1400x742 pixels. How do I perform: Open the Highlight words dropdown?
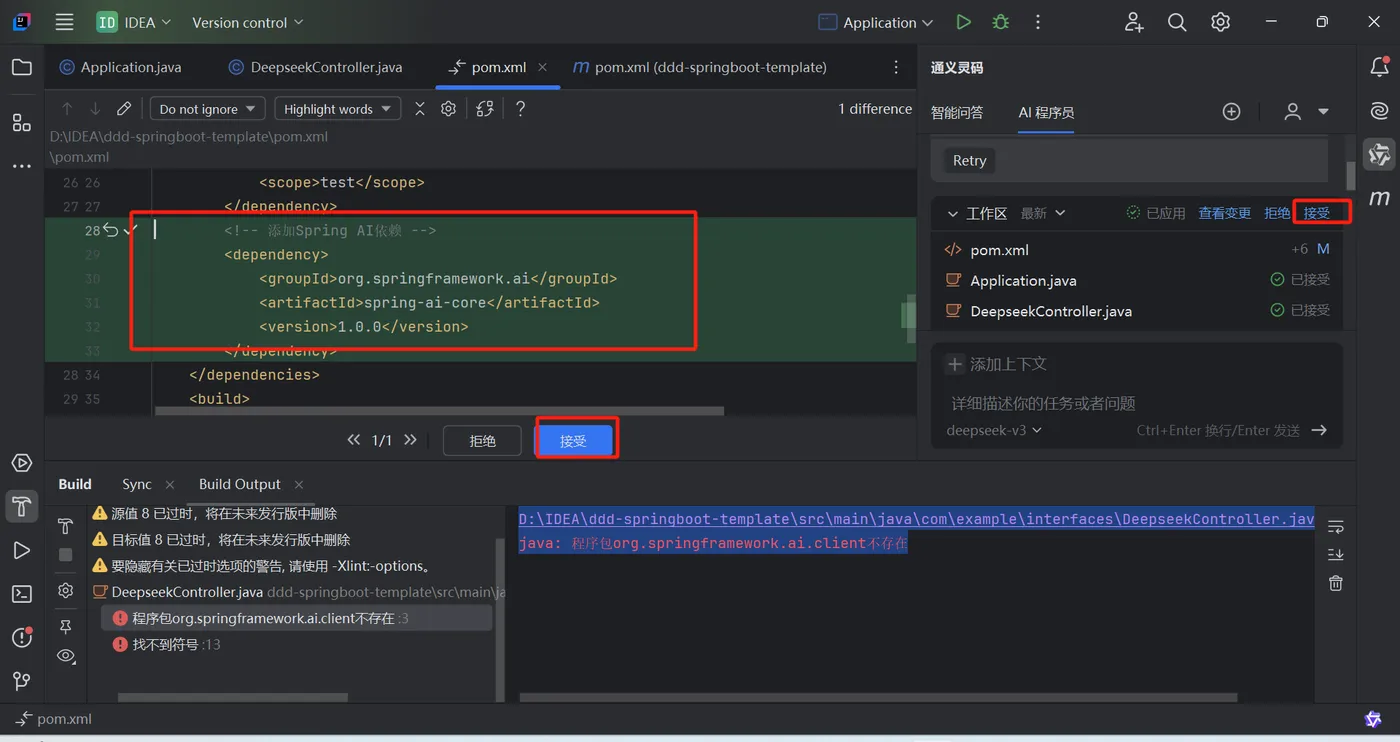(x=338, y=109)
